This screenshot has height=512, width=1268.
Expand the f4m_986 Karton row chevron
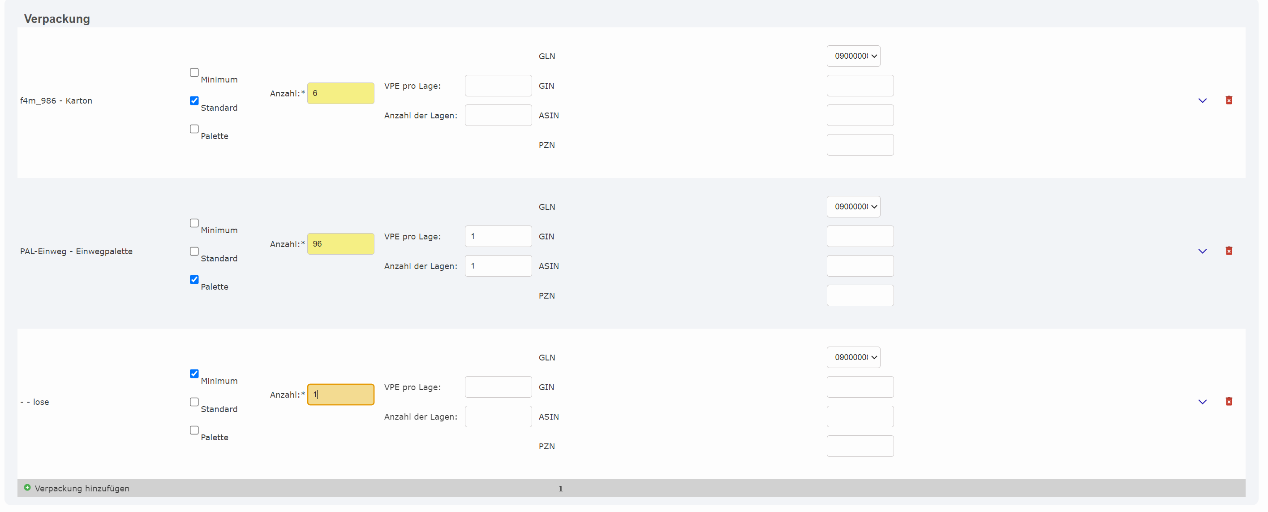pyautogui.click(x=1202, y=100)
